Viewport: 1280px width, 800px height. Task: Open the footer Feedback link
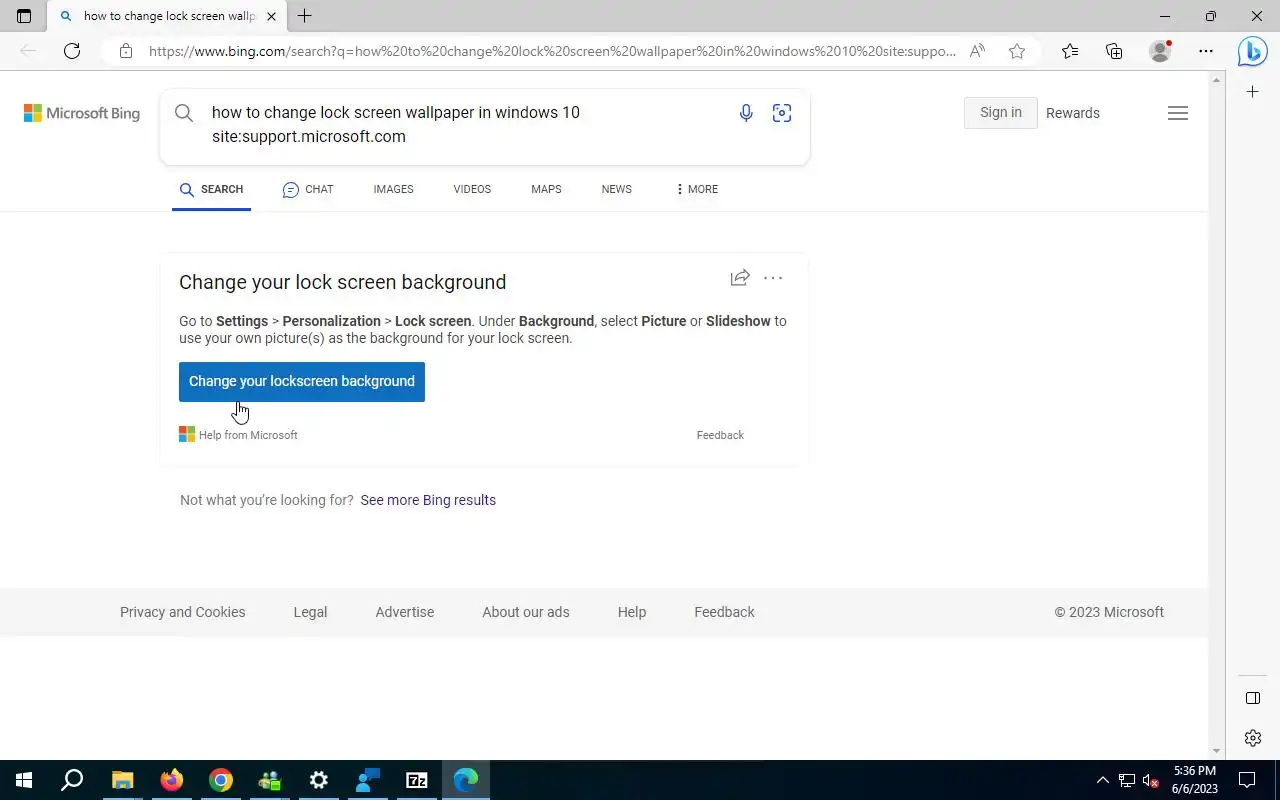coord(724,612)
